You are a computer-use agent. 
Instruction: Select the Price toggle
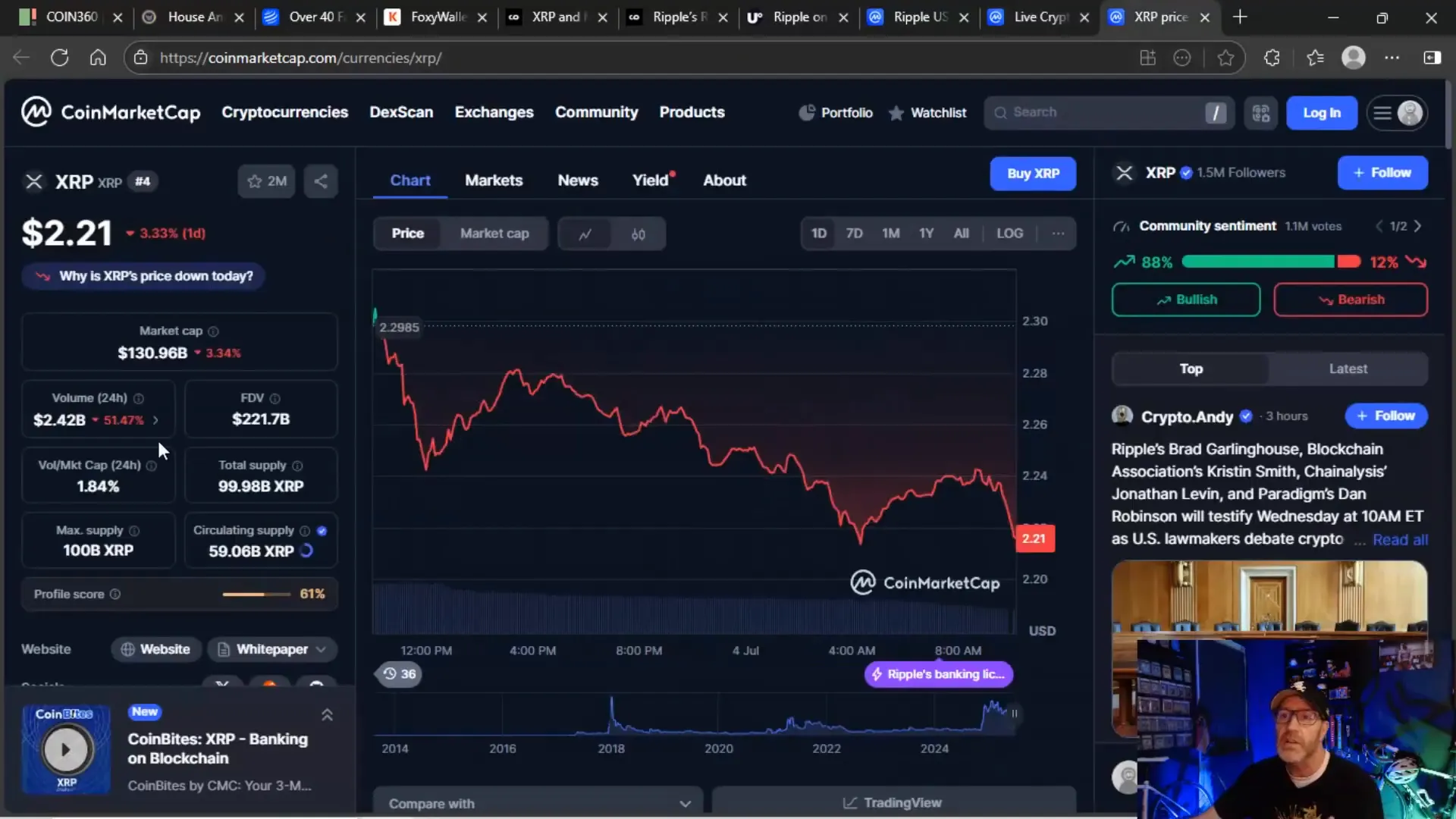pyautogui.click(x=408, y=234)
